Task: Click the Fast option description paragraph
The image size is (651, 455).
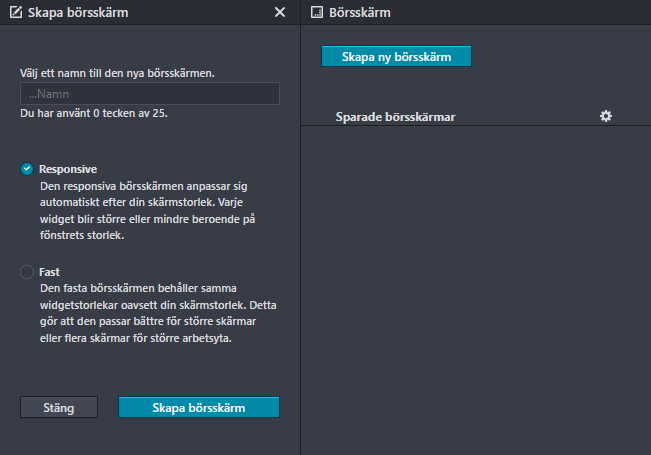Action: pyautogui.click(x=158, y=313)
